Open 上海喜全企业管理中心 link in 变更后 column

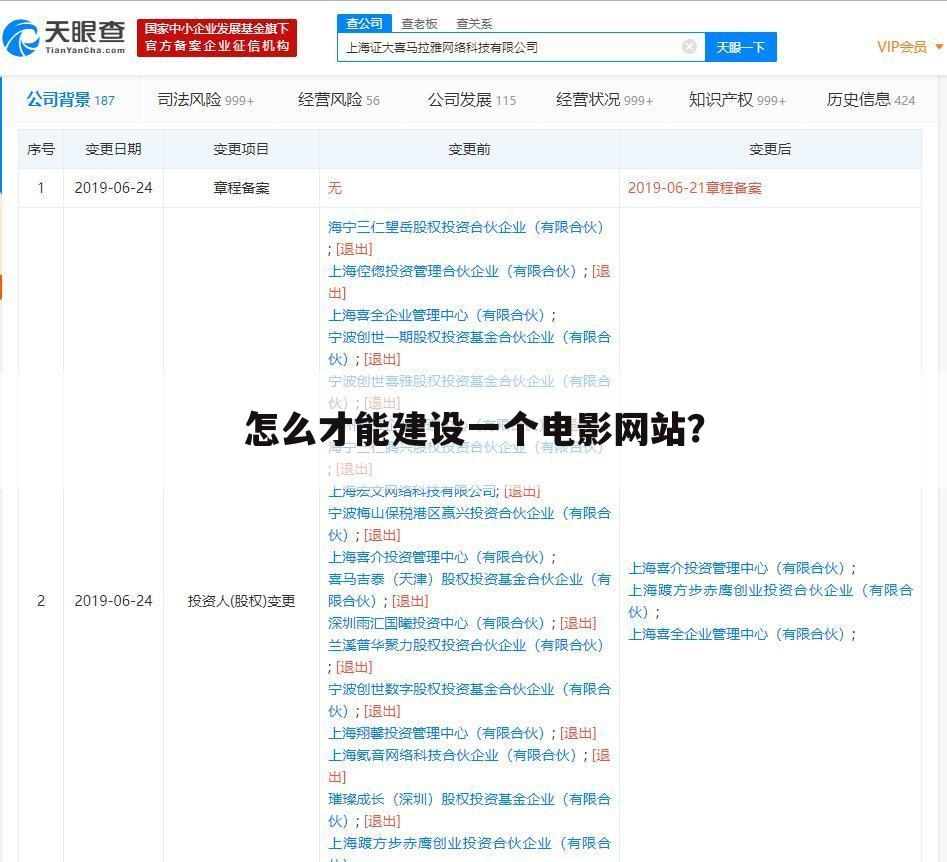736,634
